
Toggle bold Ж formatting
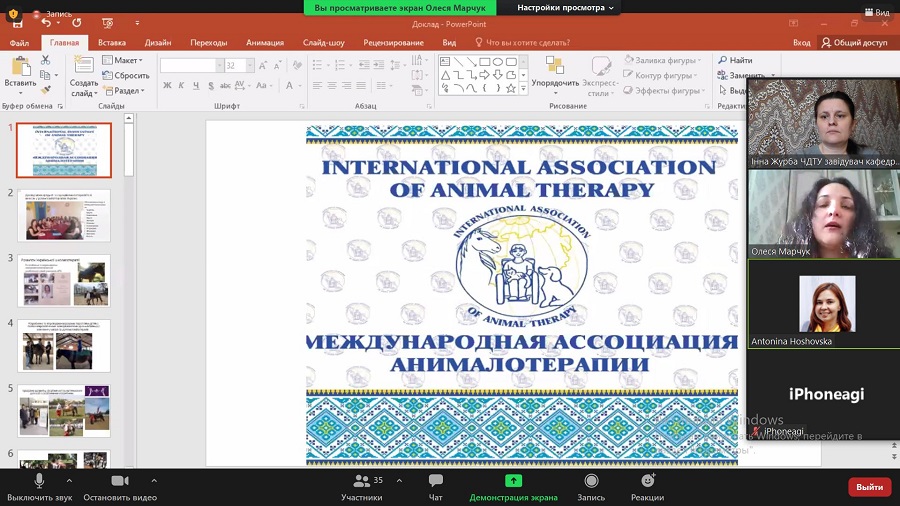[167, 85]
